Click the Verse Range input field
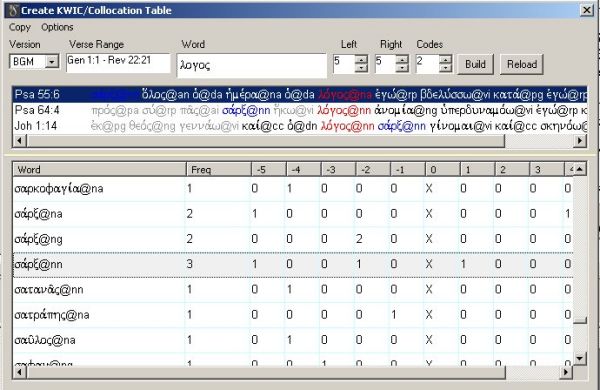The image size is (600, 390). coord(118,62)
